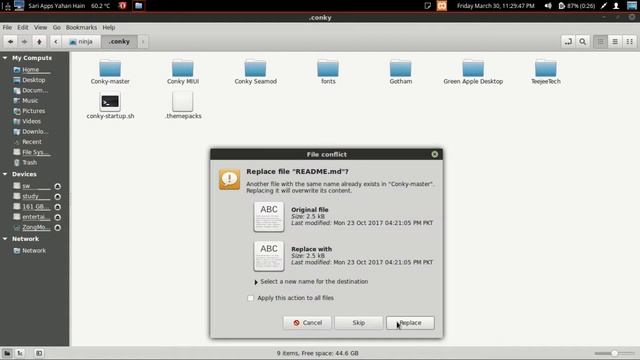The height and width of the screenshot is (360, 640).
Task: Click the .conky path button
Action: tap(119, 42)
